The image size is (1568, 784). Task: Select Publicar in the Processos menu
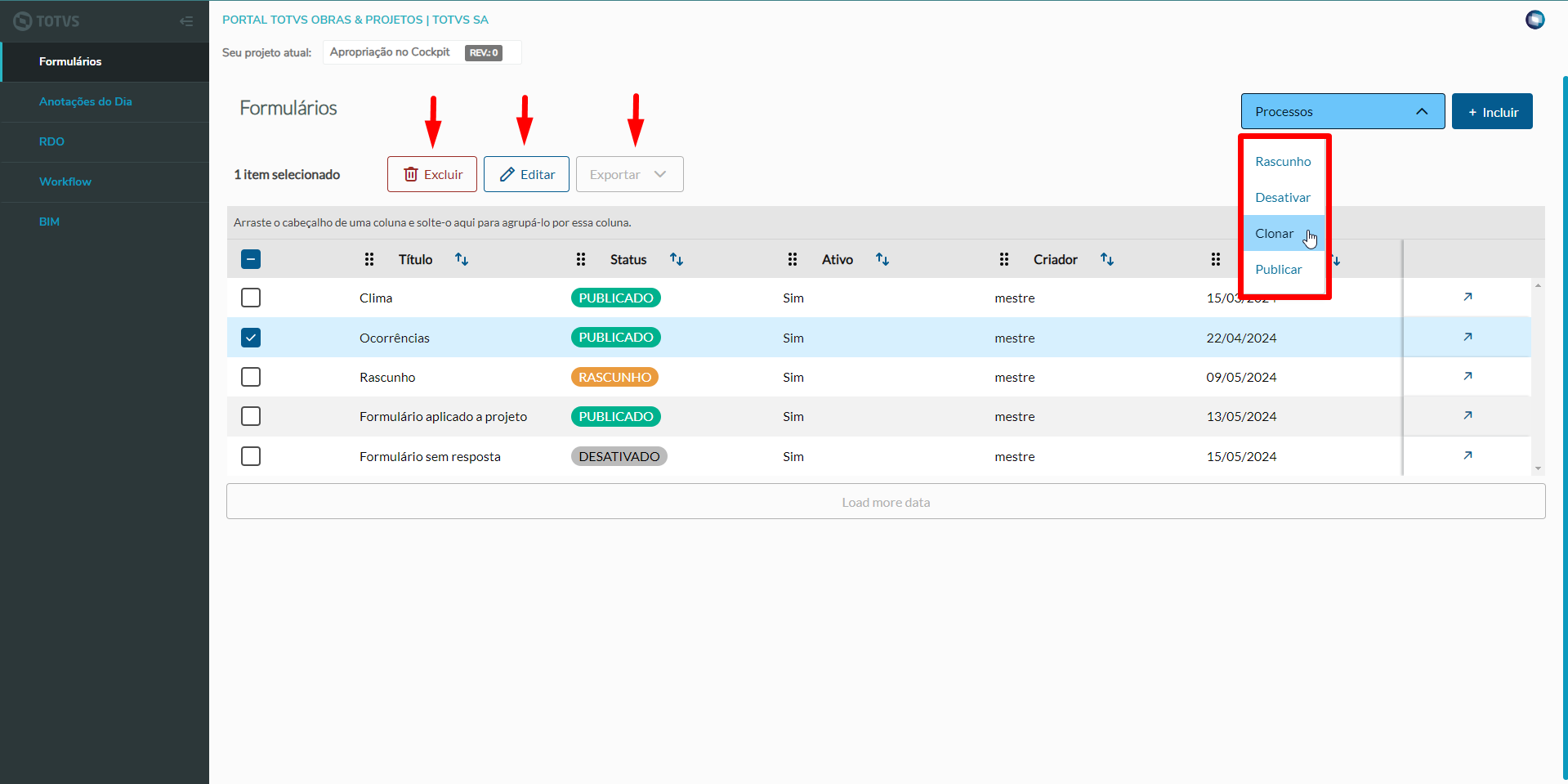click(x=1283, y=270)
